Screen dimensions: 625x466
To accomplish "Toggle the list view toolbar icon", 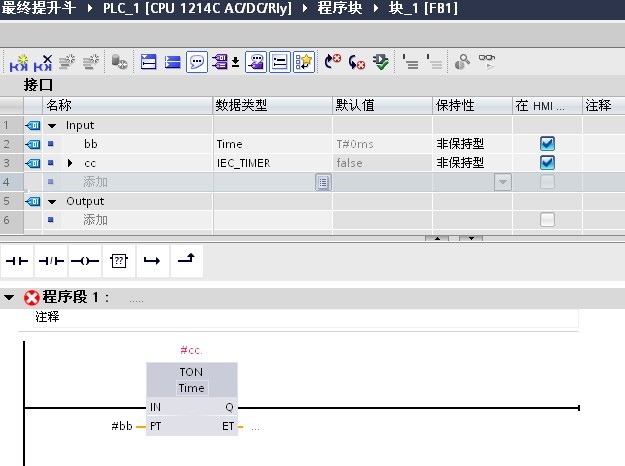I will (x=280, y=62).
